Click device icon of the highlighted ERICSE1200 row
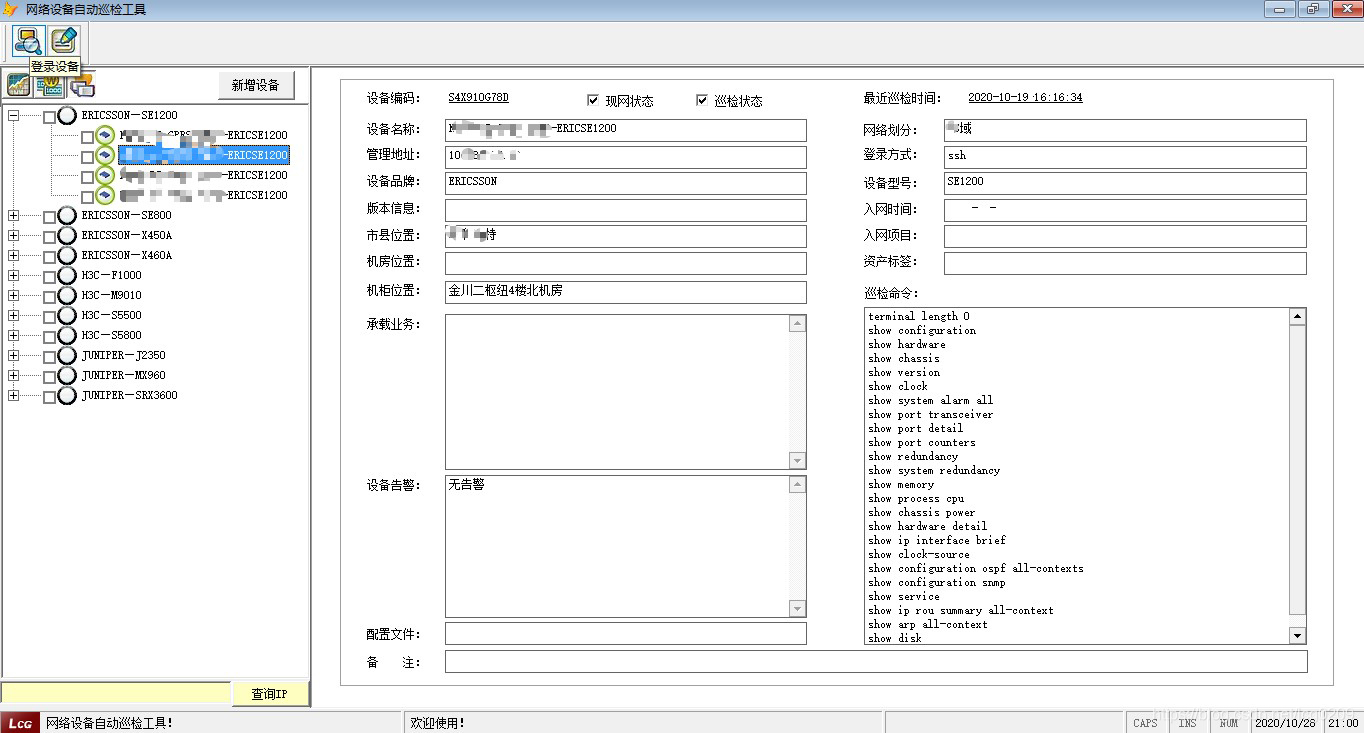 click(105, 155)
